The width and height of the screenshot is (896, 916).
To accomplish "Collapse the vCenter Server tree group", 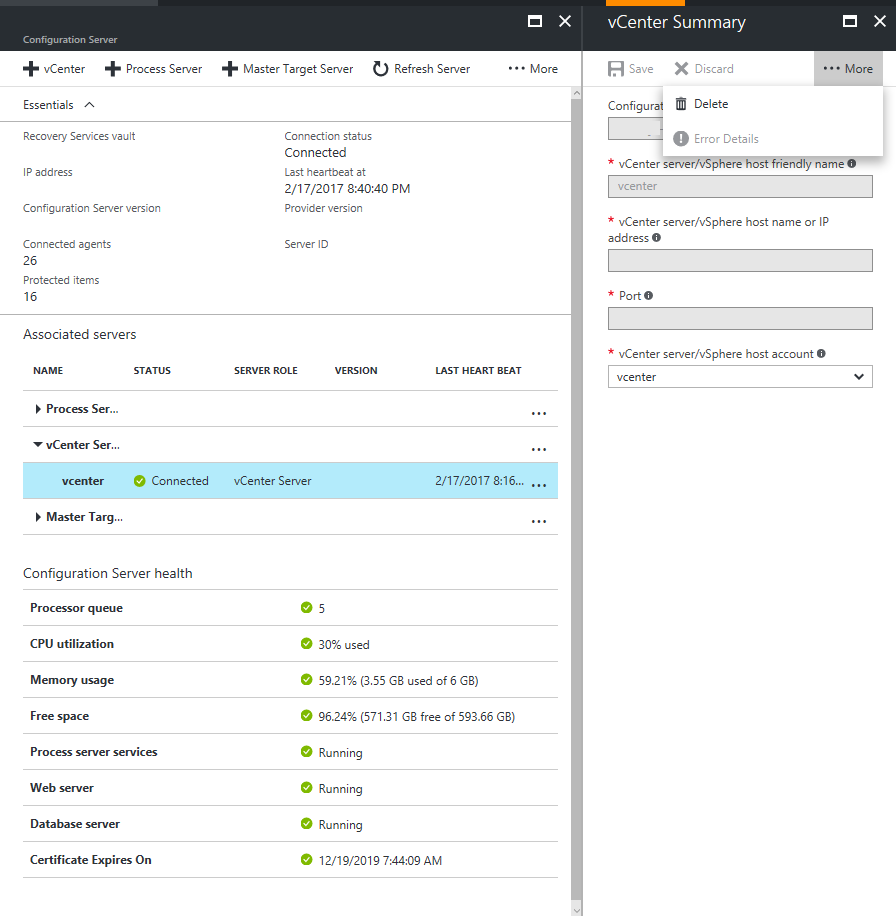I will [x=38, y=445].
